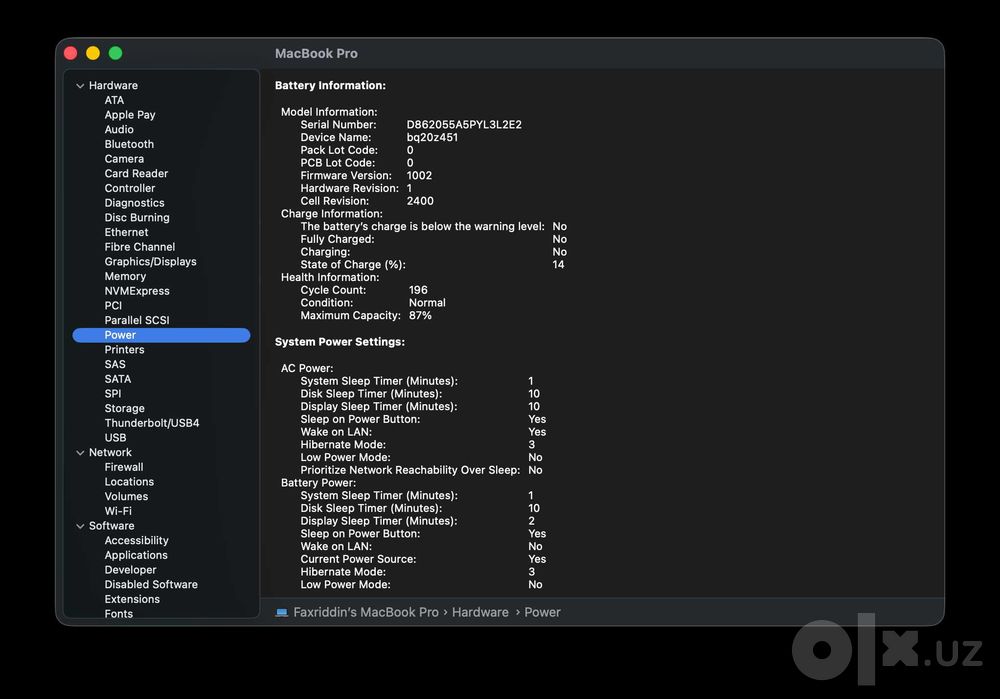Open Accessibility under Software

136,540
